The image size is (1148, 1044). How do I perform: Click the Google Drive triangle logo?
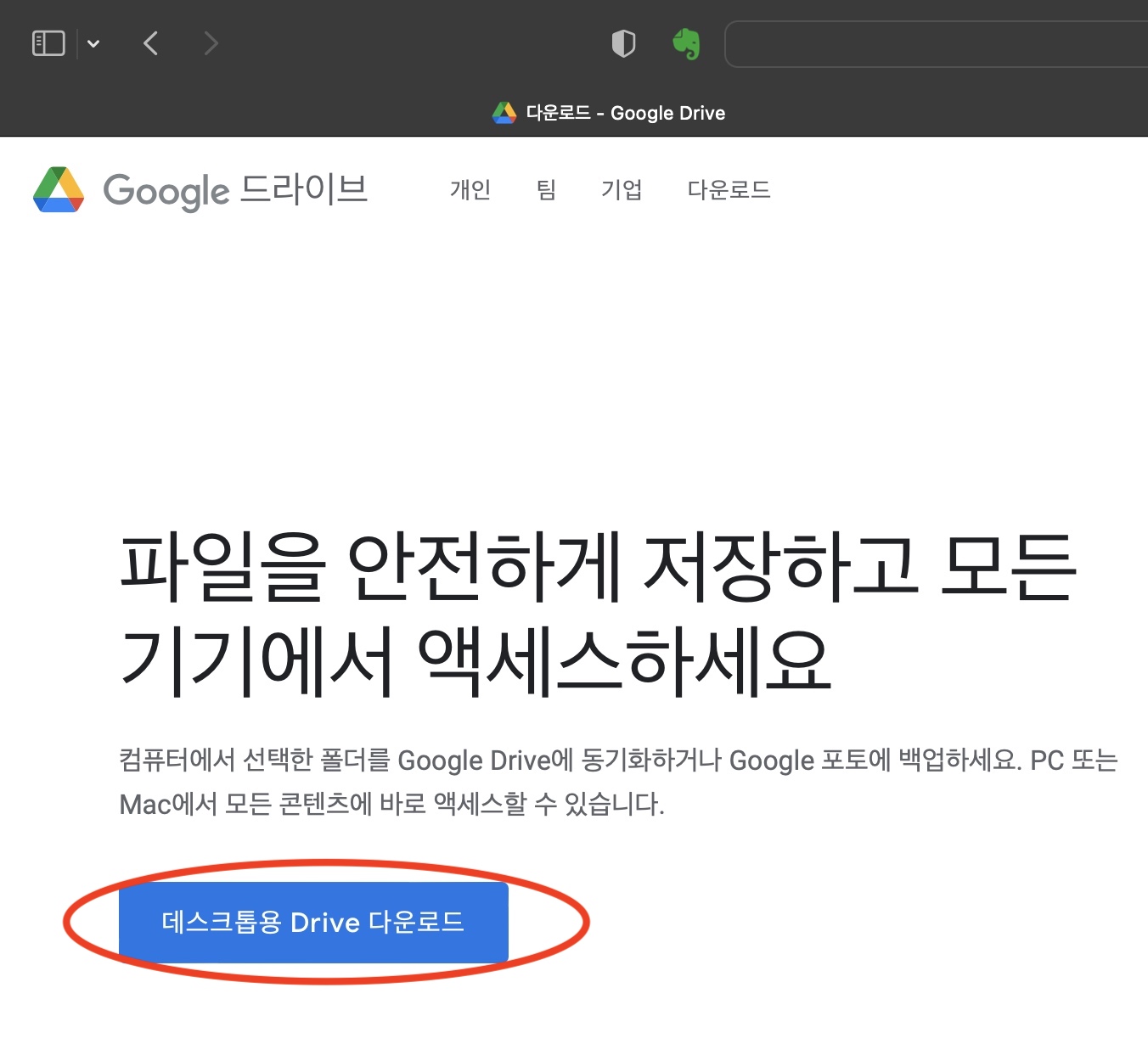(59, 189)
